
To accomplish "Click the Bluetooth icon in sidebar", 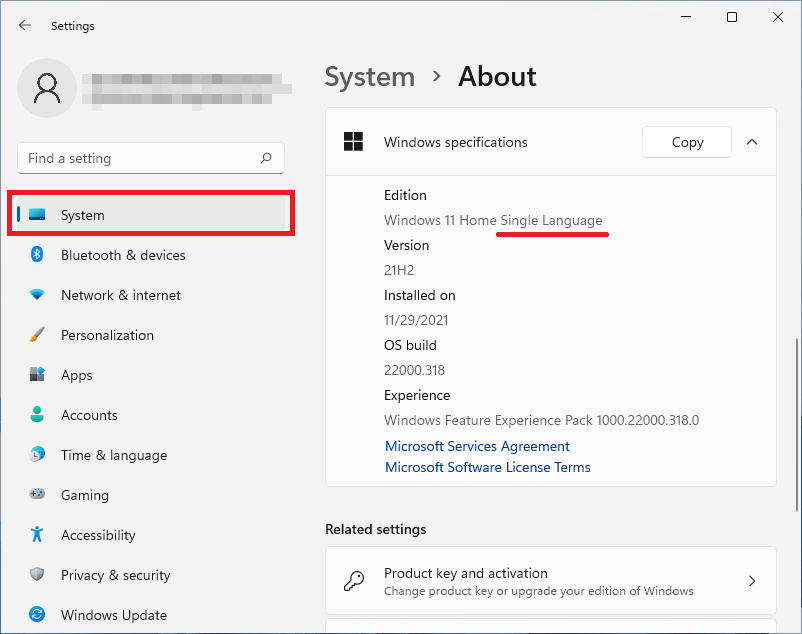I will 37,254.
